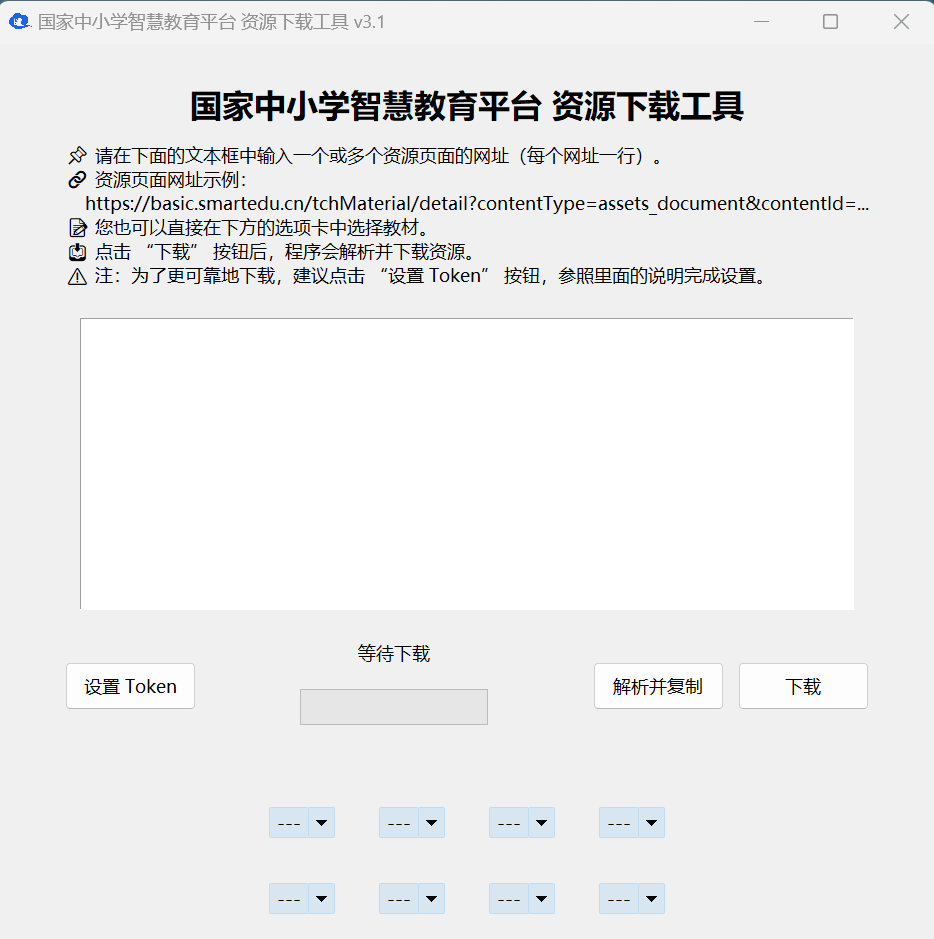Click the 下载 download button
This screenshot has width=934, height=939.
pyautogui.click(x=803, y=686)
